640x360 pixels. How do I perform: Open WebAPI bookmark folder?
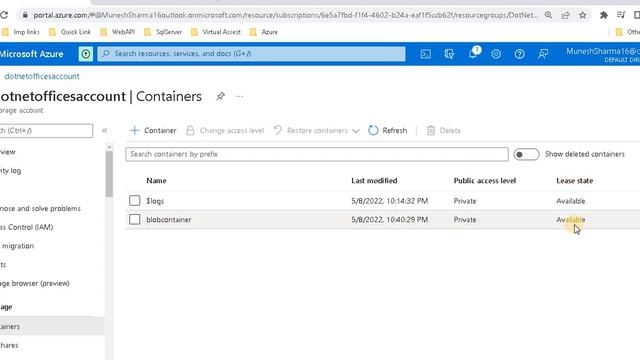pyautogui.click(x=118, y=32)
